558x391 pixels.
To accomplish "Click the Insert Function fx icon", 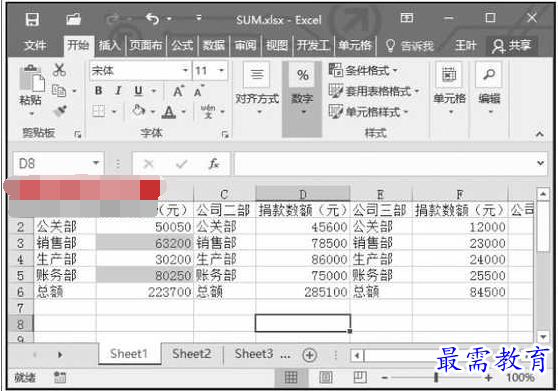I will click(x=214, y=164).
